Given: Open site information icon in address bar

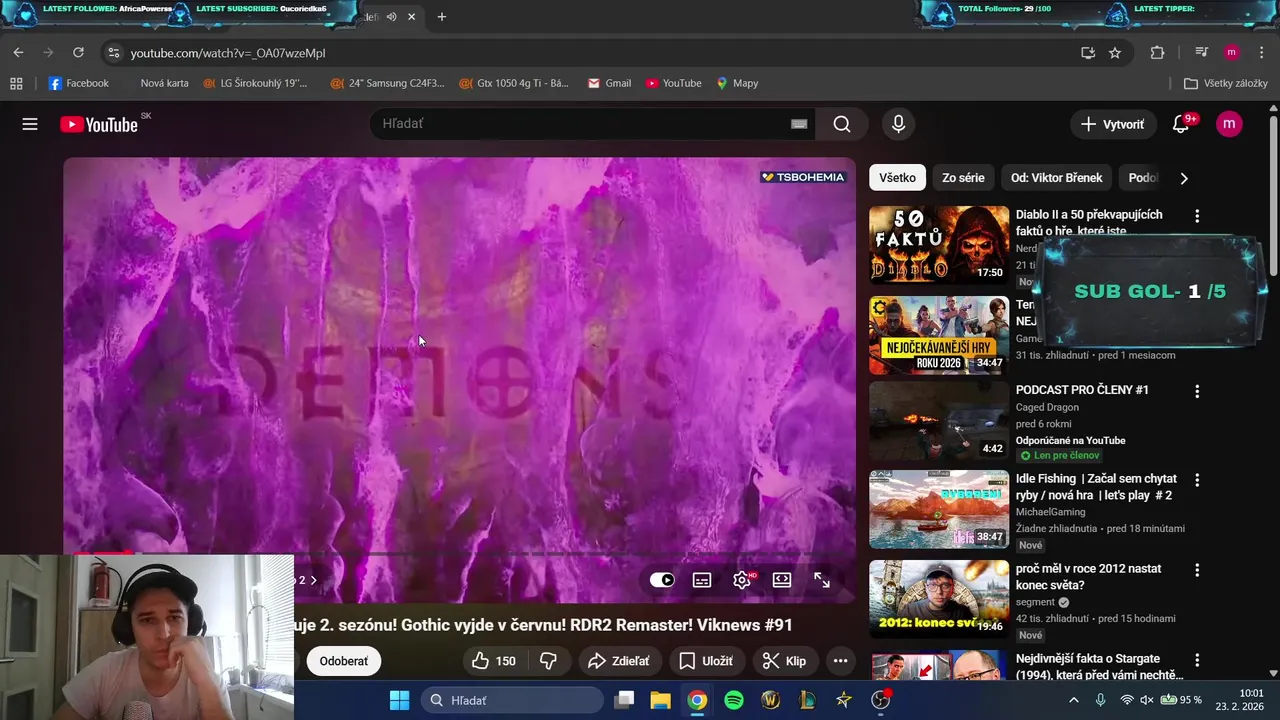Looking at the screenshot, I should coord(113,53).
